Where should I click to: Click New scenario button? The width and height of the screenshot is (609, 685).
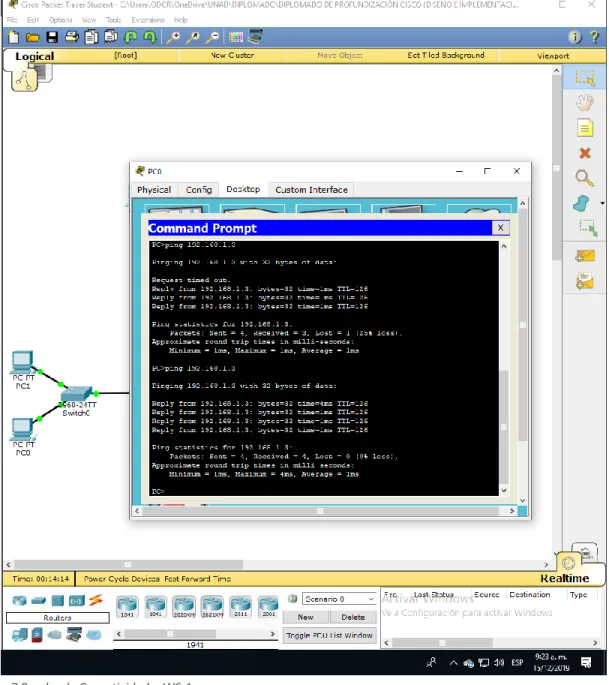point(305,617)
